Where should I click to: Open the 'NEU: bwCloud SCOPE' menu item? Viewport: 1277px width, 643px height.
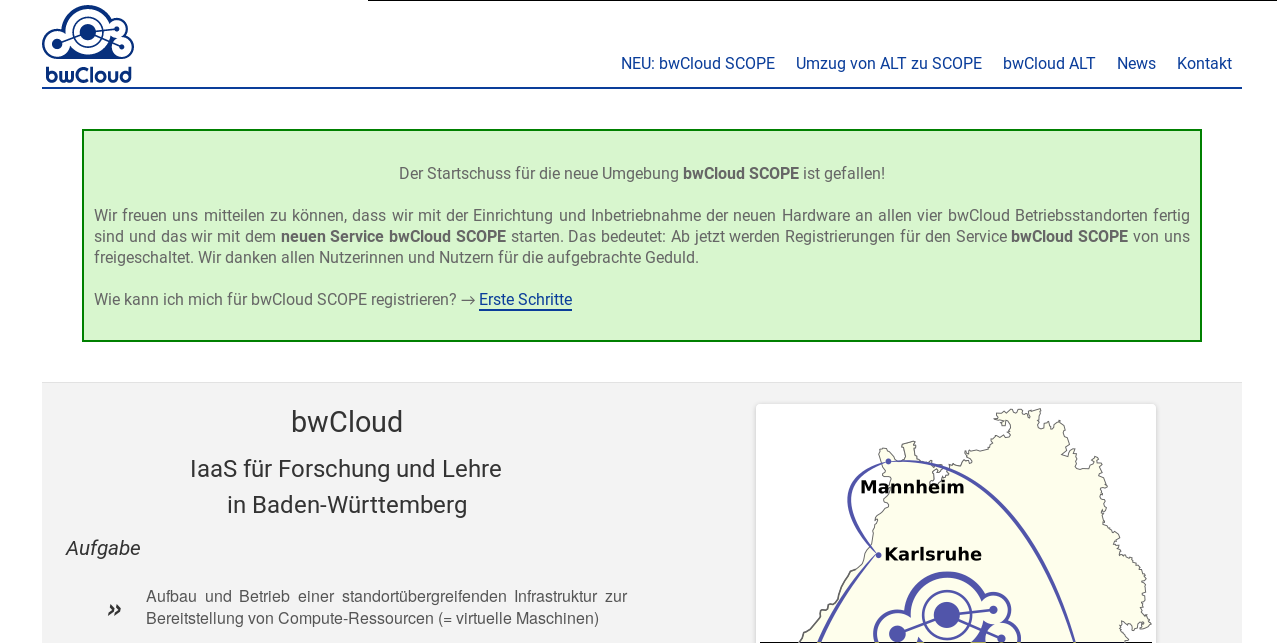698,64
